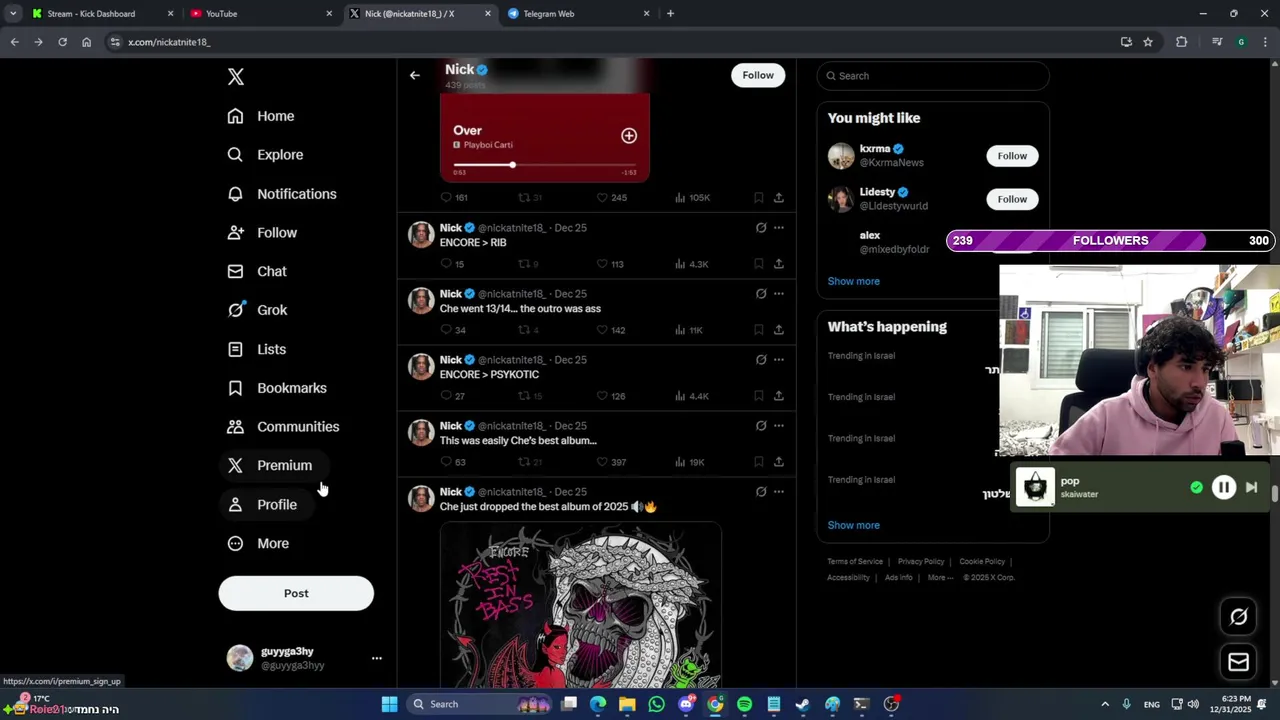Image resolution: width=1280 pixels, height=720 pixels.
Task: Click the white Post button
Action: [x=296, y=593]
